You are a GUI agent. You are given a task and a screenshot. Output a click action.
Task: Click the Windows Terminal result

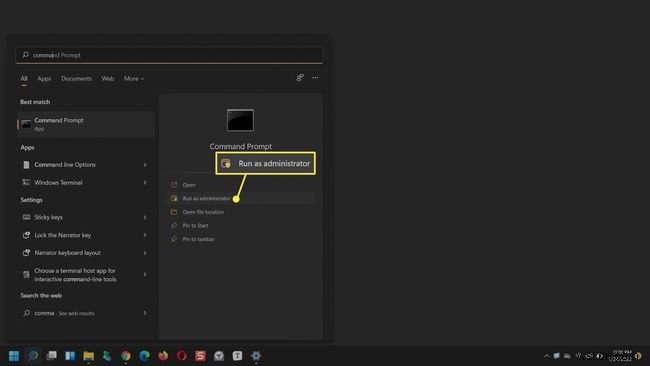86,182
